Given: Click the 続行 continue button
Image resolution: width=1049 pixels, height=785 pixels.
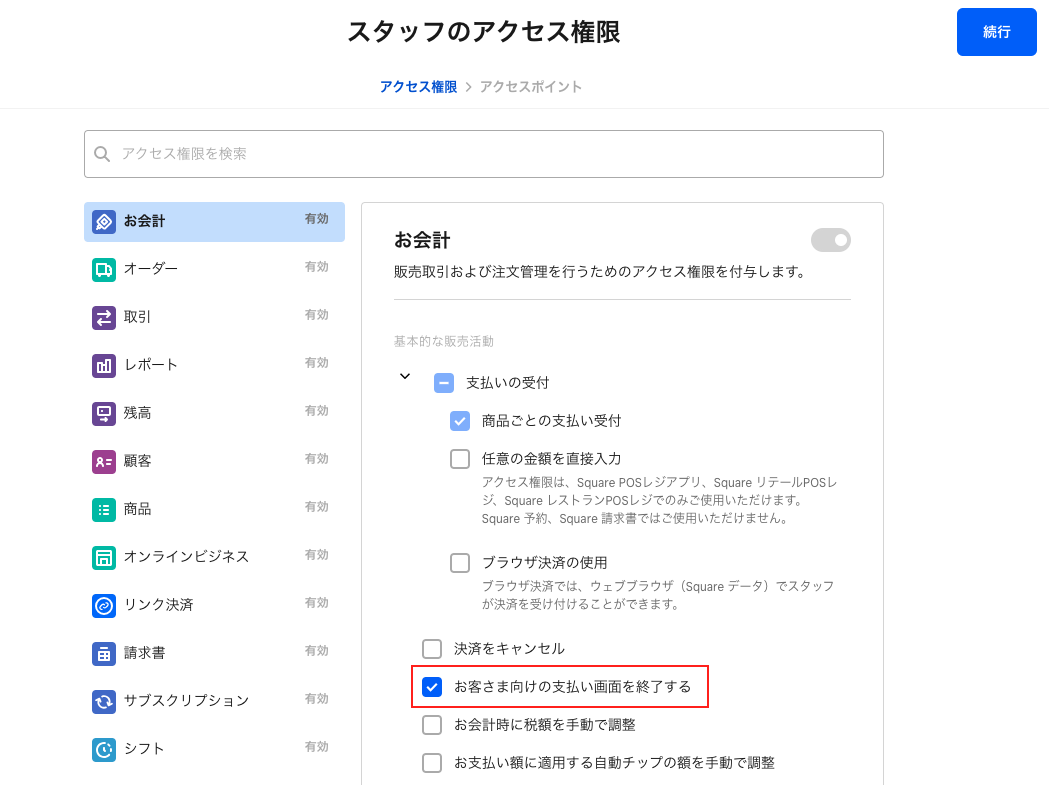Looking at the screenshot, I should pos(996,32).
